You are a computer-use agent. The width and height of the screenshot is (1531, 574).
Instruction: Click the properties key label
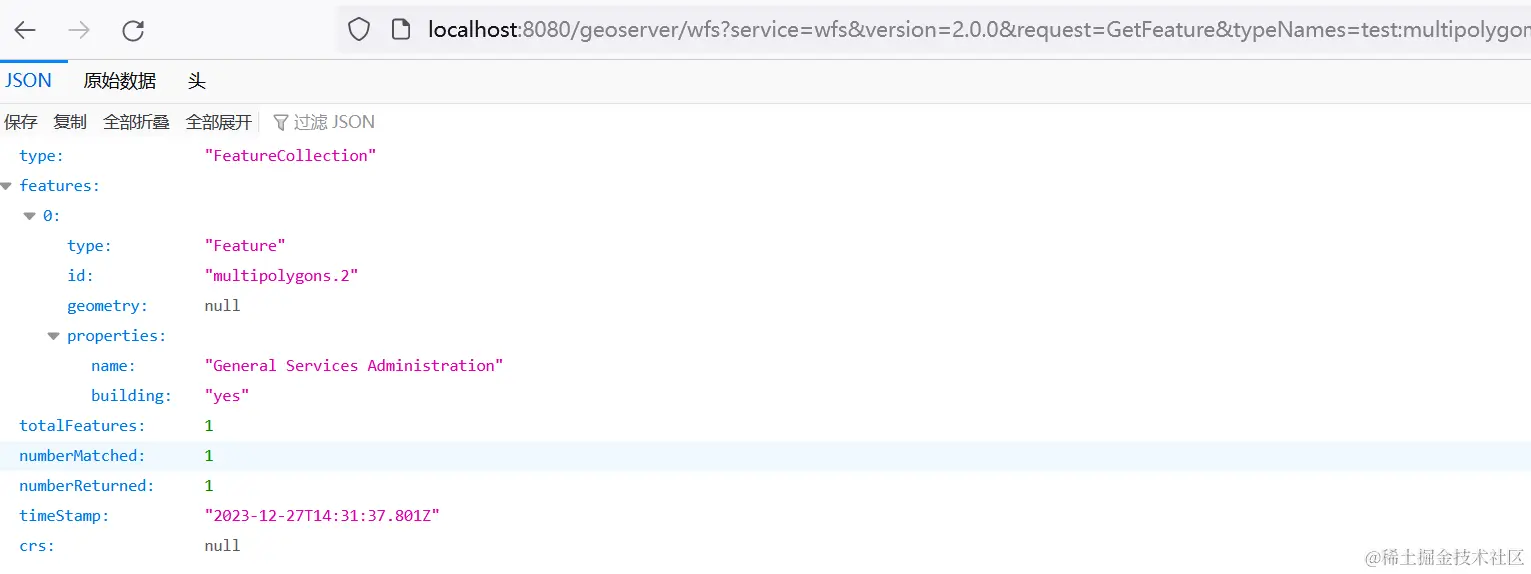click(117, 336)
